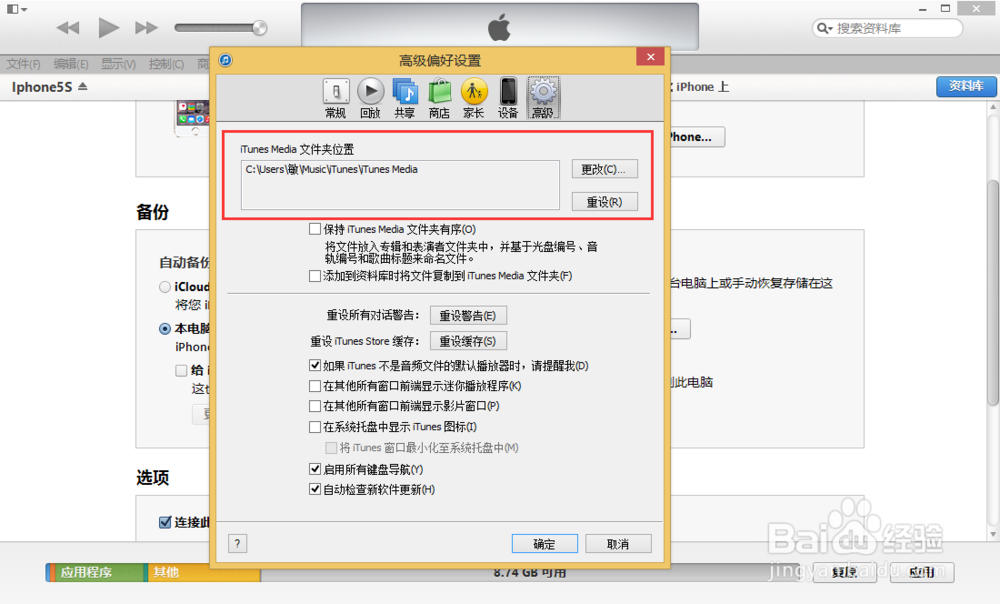Check 在系统托盘中显示 iTunes 图标
This screenshot has height=604, width=1000.
pos(315,429)
